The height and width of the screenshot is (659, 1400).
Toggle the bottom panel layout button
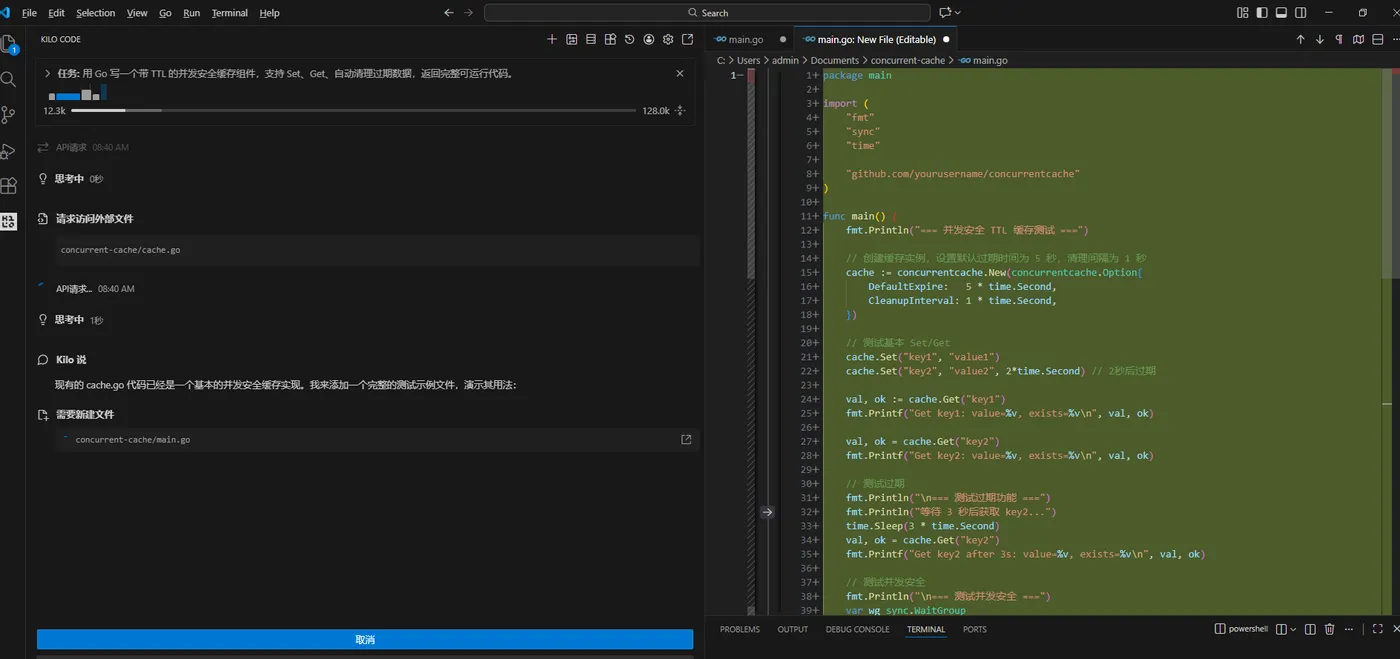click(1281, 13)
